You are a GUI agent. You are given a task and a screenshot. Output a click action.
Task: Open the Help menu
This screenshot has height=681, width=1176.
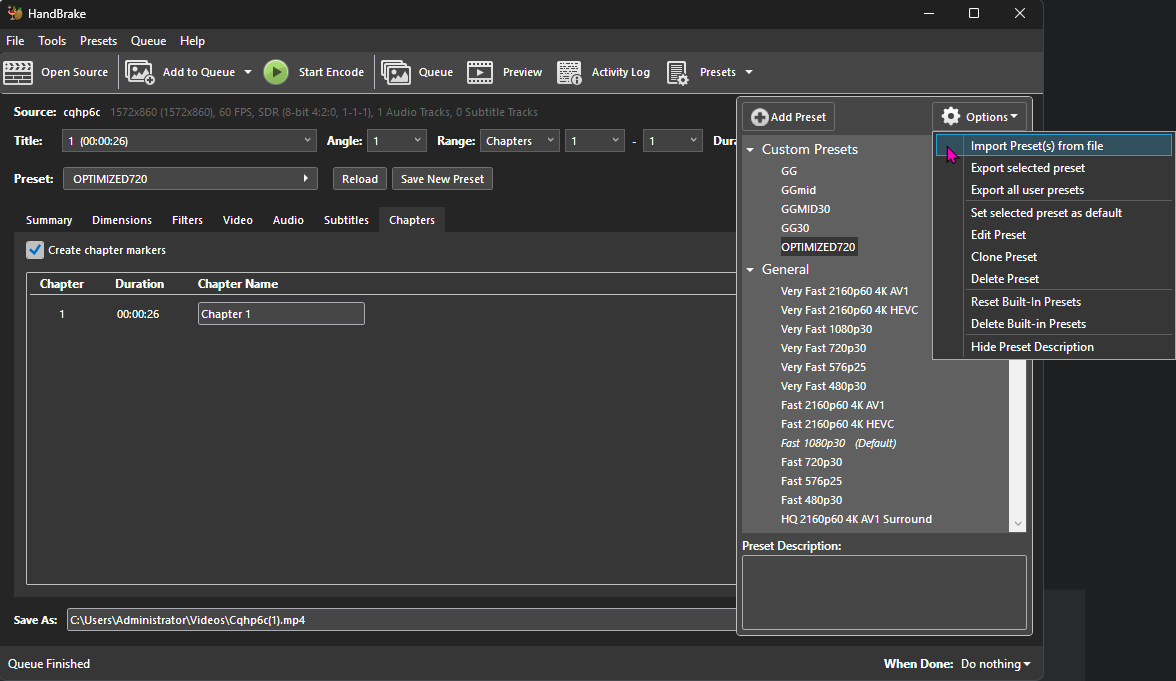192,40
